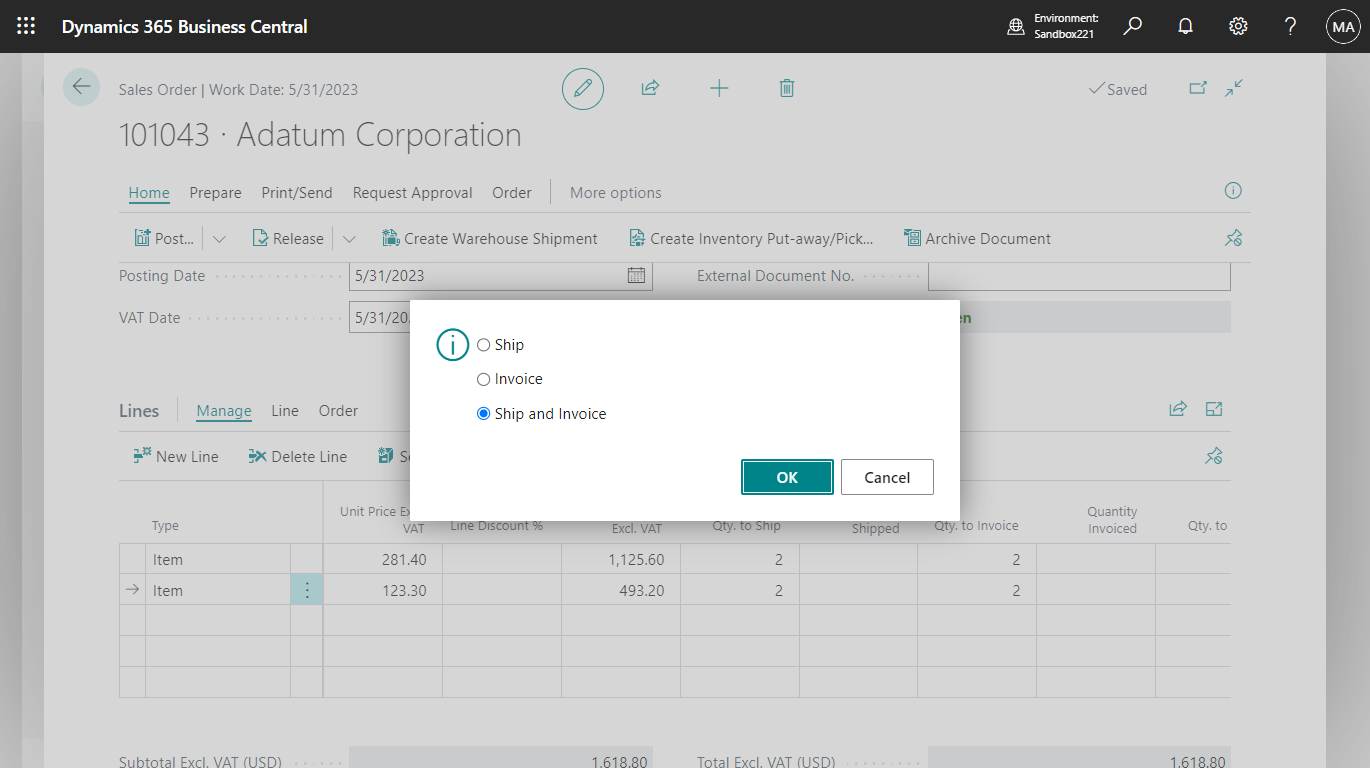The height and width of the screenshot is (768, 1370).
Task: Open the Request Approval menu
Action: tap(412, 192)
